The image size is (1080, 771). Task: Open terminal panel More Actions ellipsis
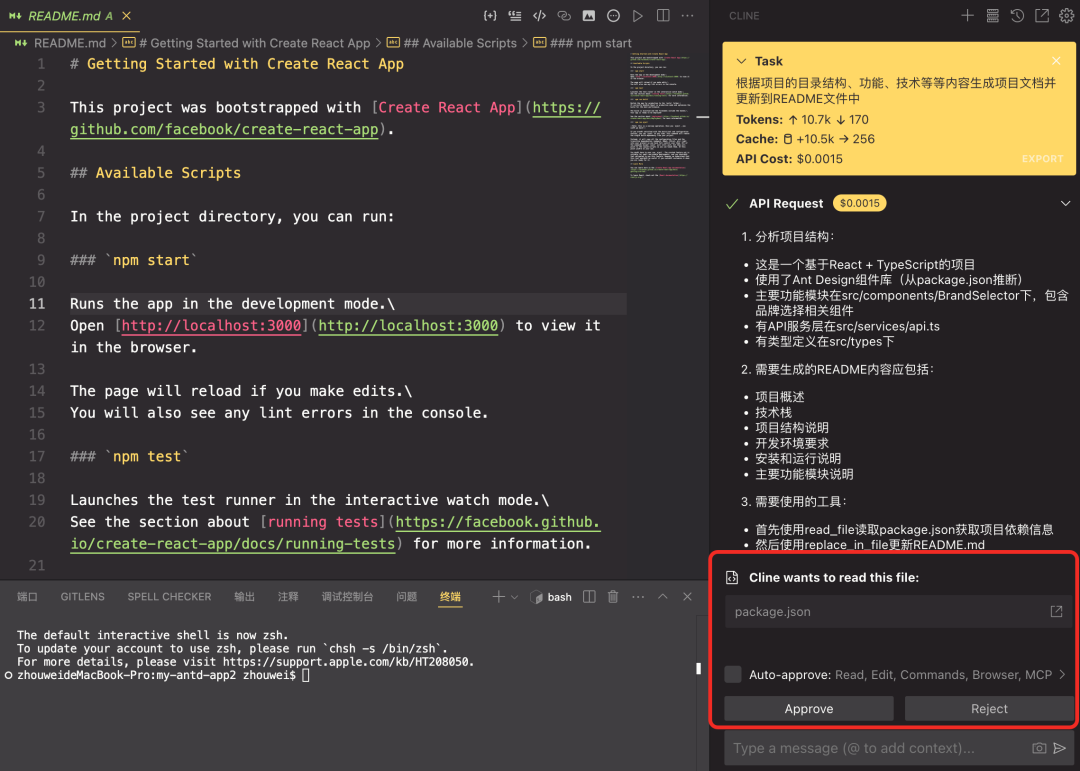pyautogui.click(x=638, y=597)
